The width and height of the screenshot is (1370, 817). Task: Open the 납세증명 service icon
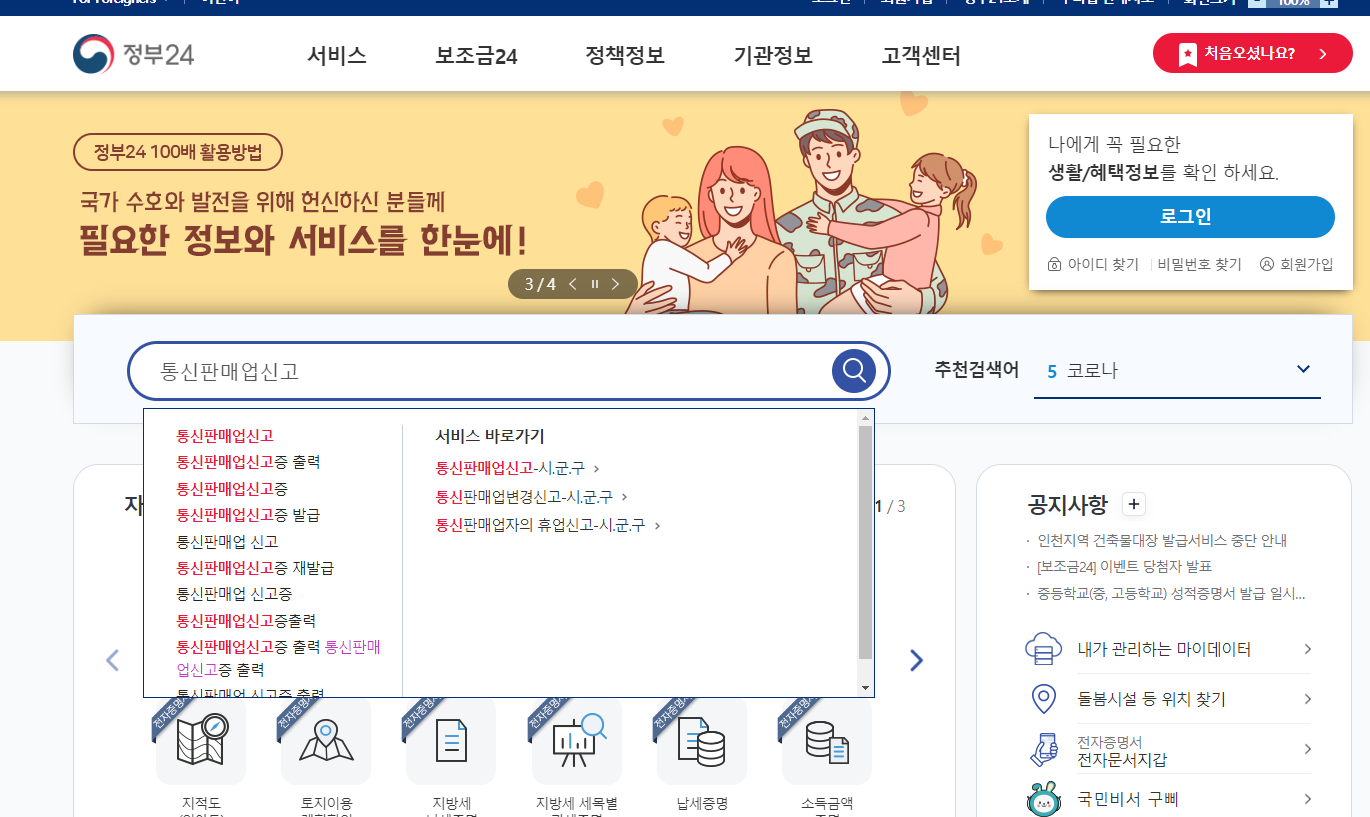[x=702, y=742]
